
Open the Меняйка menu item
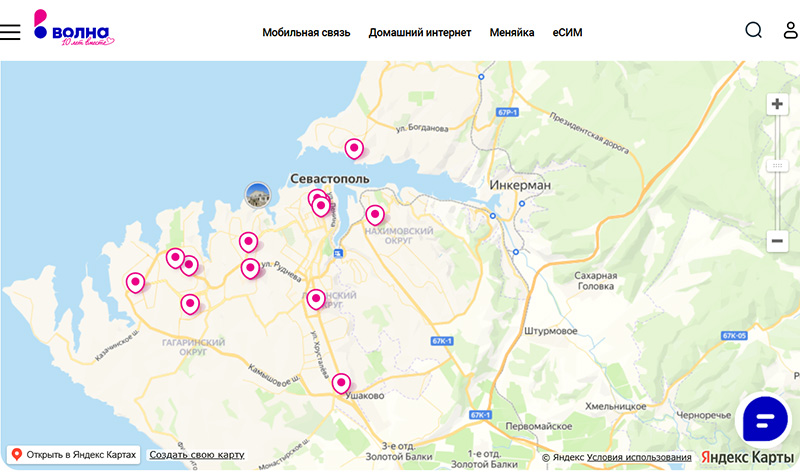point(512,32)
